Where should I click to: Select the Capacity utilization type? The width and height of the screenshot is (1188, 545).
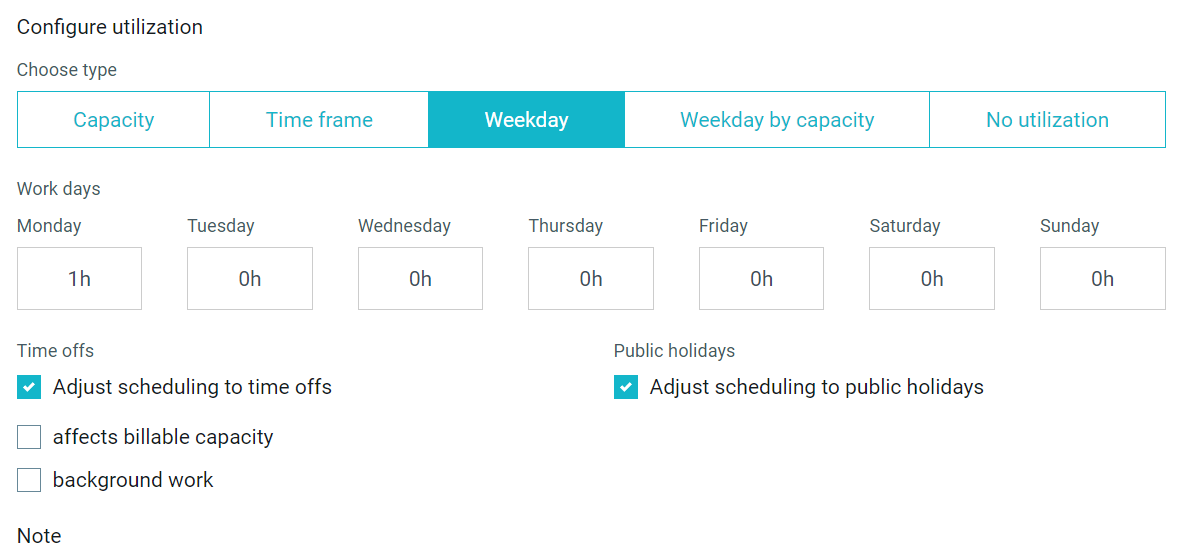(114, 120)
